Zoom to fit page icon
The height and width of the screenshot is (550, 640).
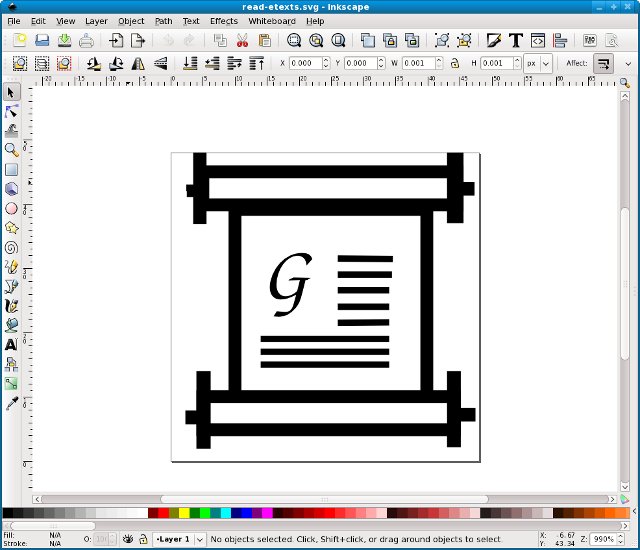(x=338, y=40)
